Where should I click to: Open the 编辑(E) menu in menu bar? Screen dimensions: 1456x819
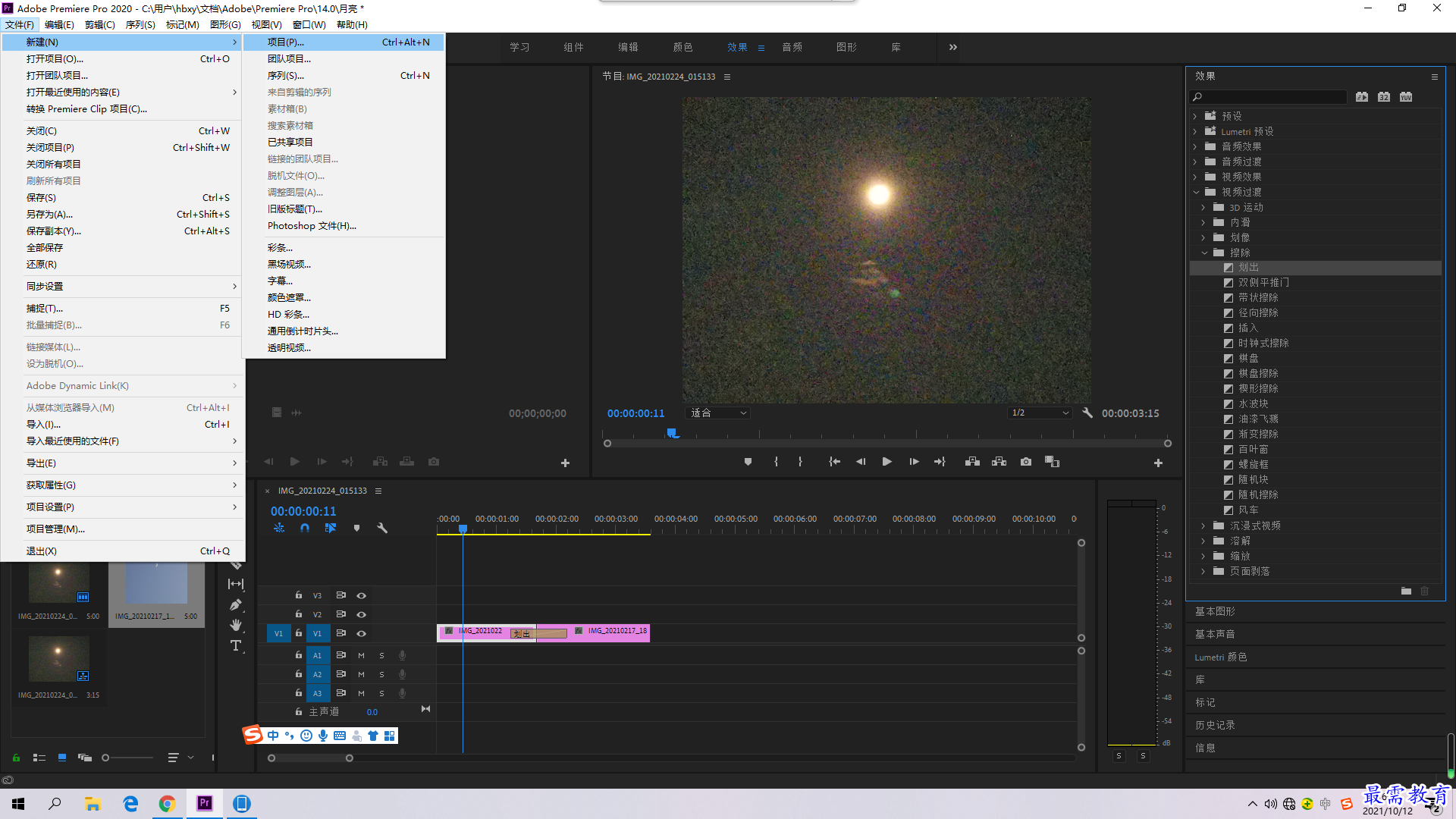click(59, 25)
